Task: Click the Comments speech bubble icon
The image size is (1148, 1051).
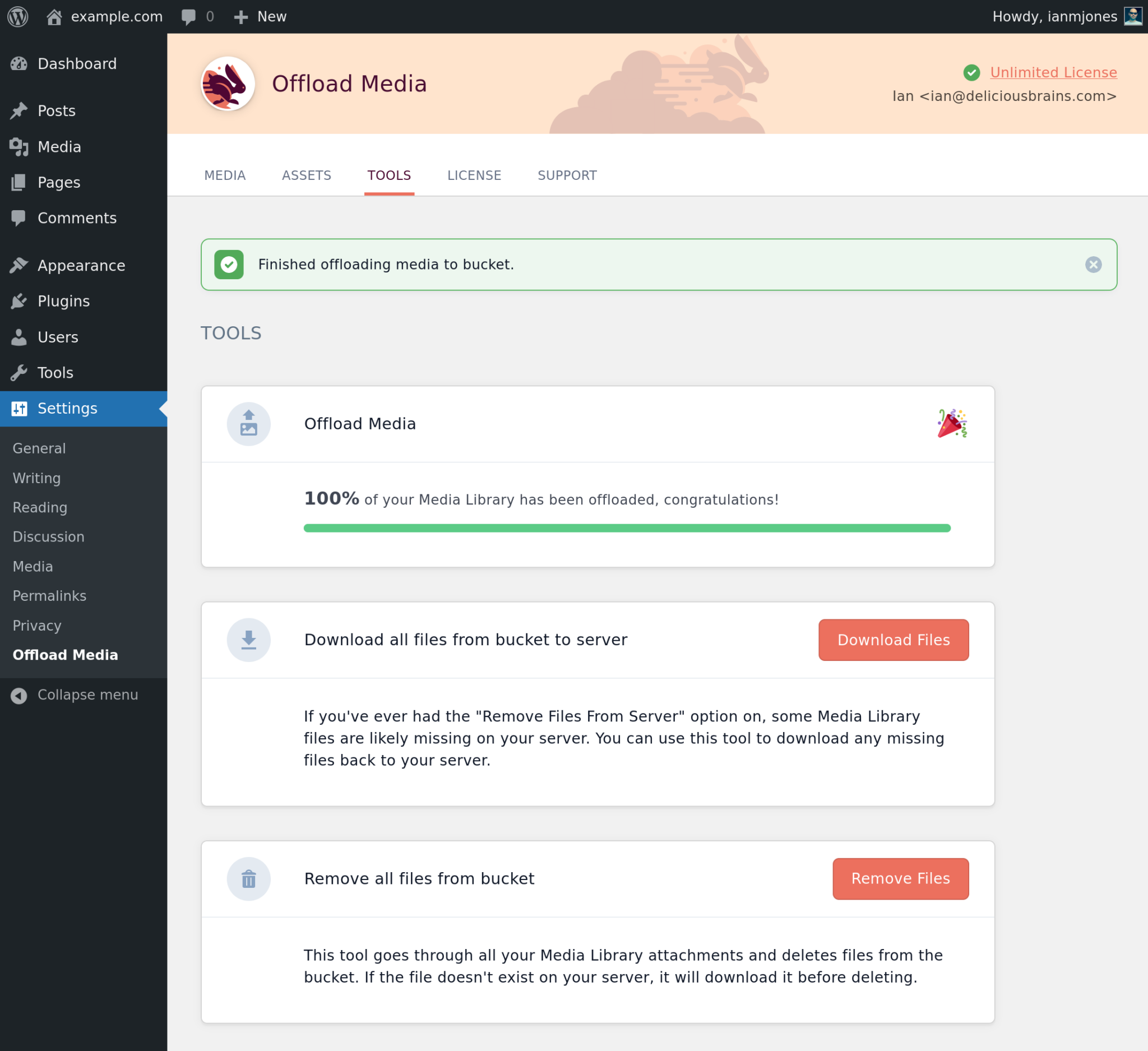Action: [19, 217]
